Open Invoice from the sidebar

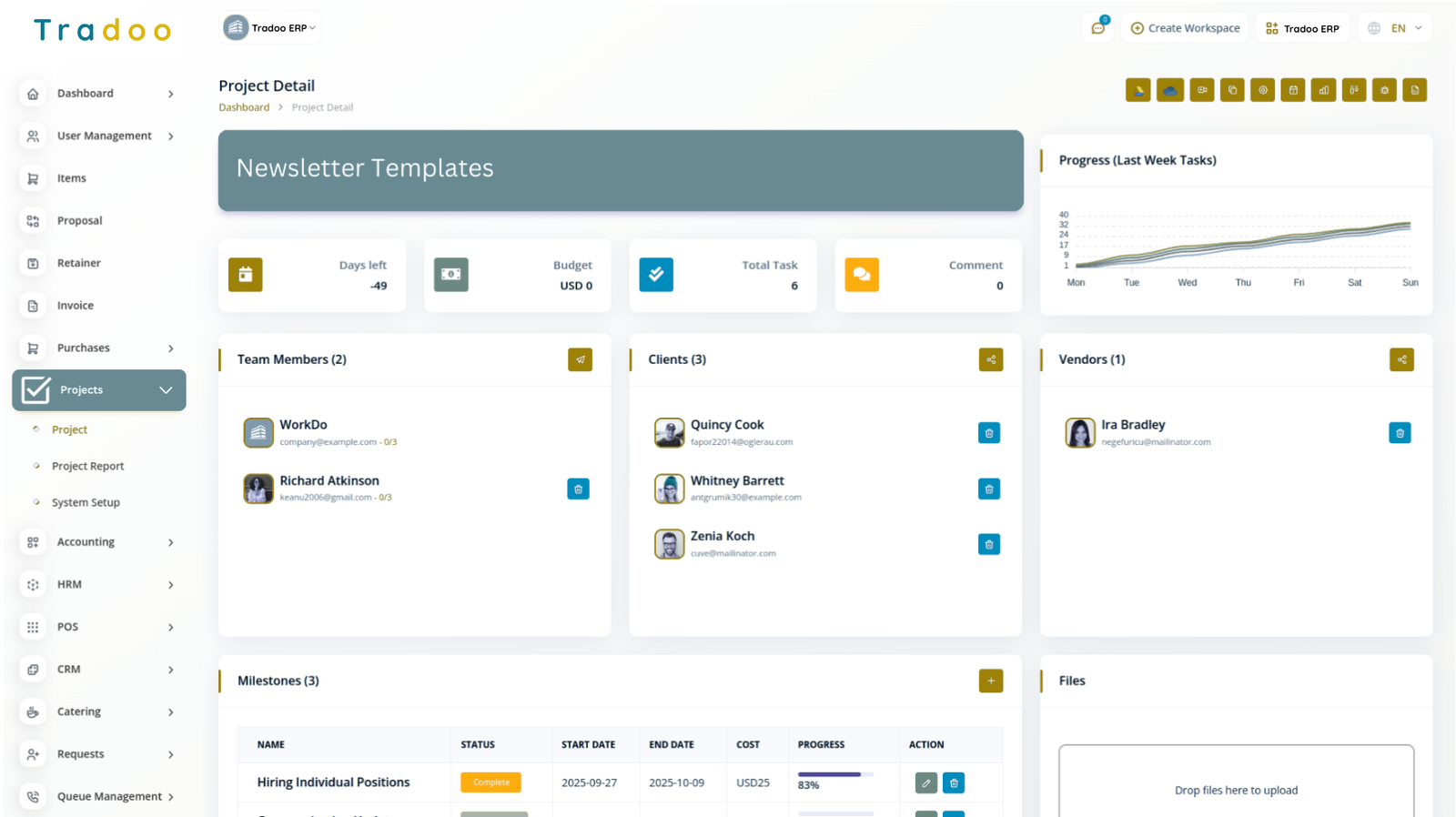pos(75,306)
